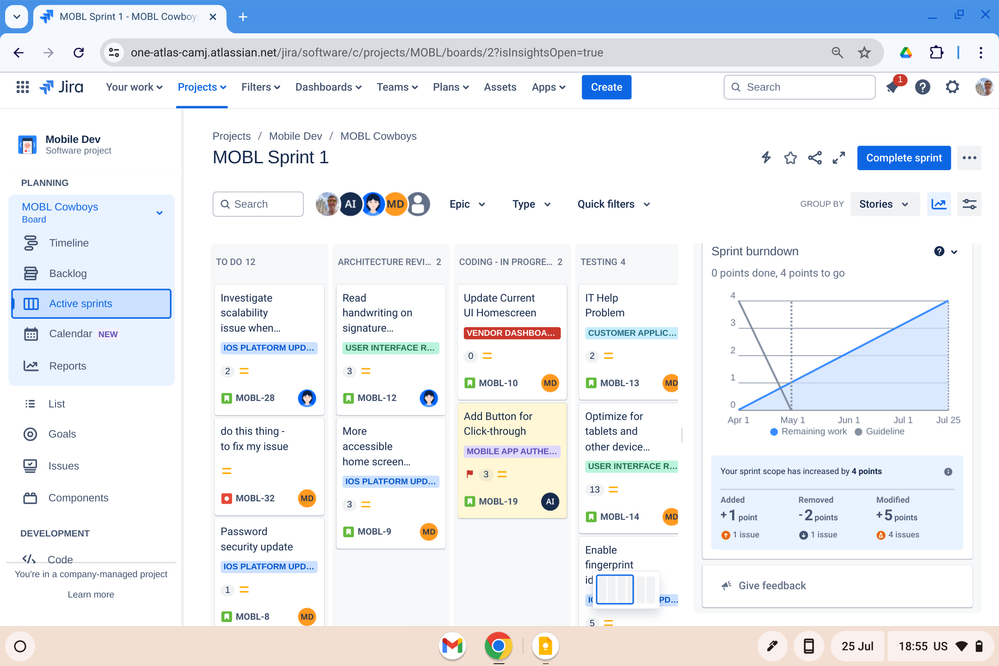The height and width of the screenshot is (666, 999).
Task: Click the scope increase info icon
Action: point(948,472)
